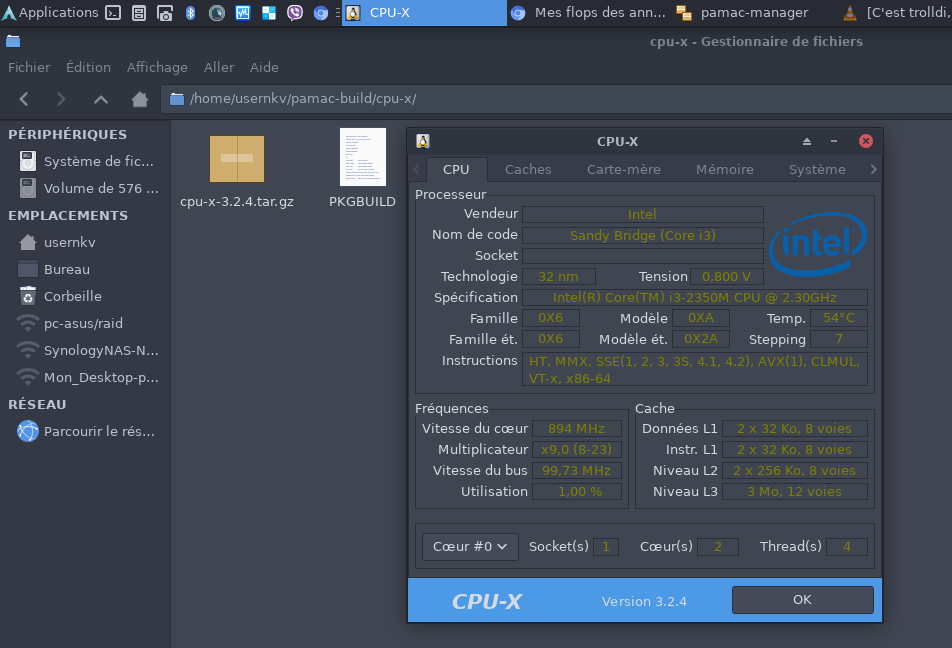This screenshot has height=648, width=952.
Task: Open the Aide menu
Action: tap(264, 67)
